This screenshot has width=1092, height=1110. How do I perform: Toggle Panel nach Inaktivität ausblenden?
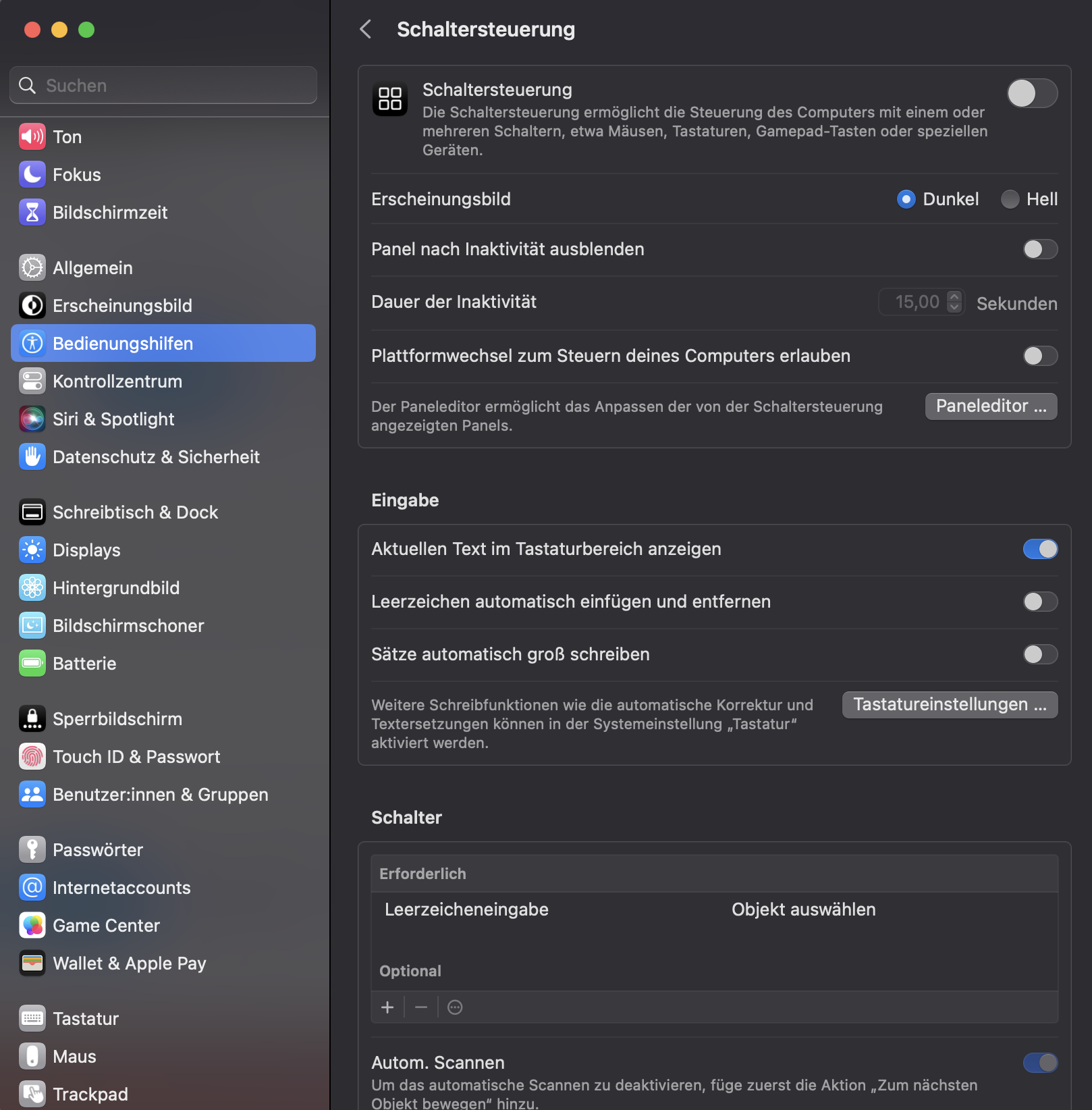[1039, 249]
